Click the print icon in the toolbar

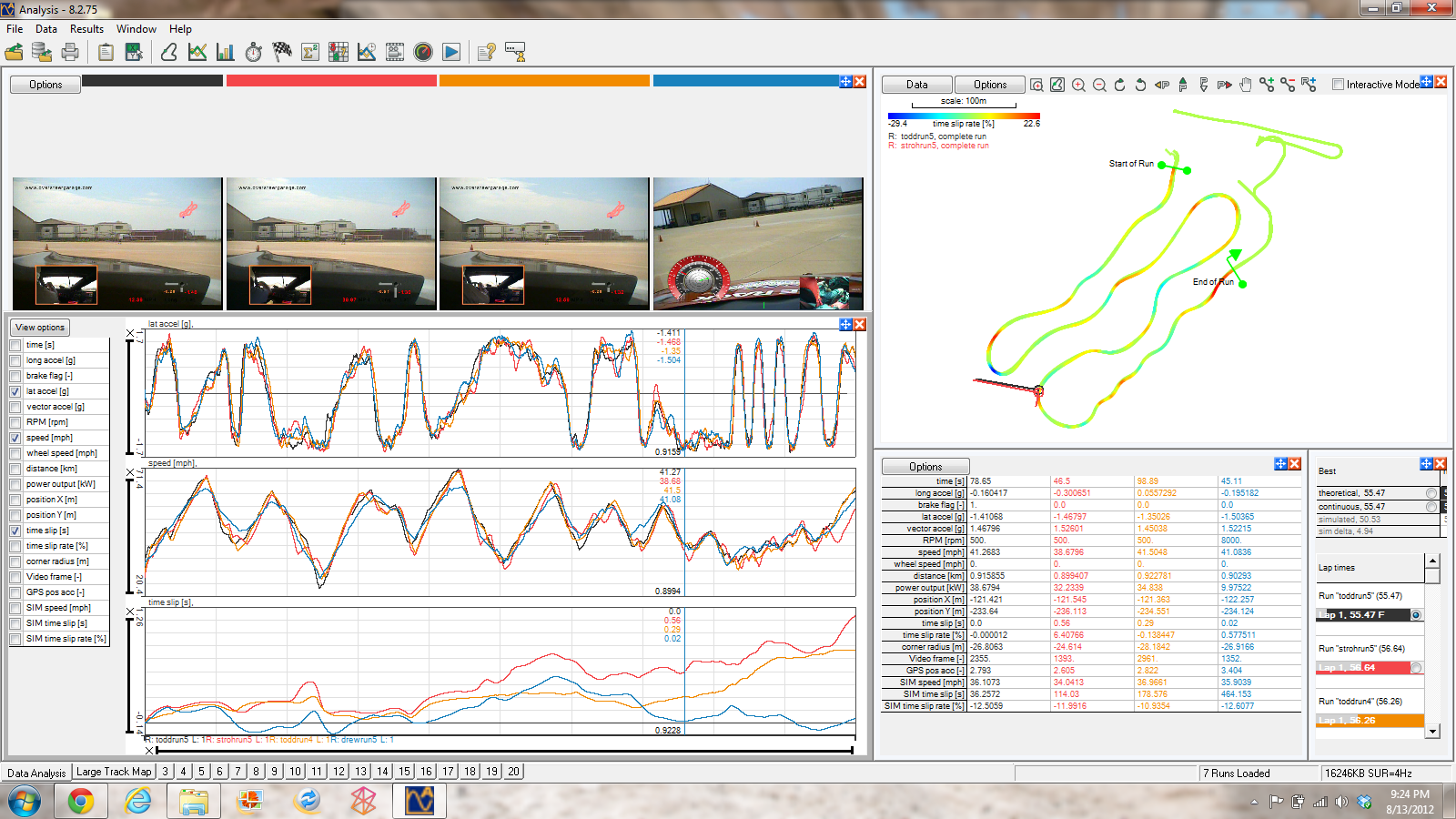tap(70, 53)
